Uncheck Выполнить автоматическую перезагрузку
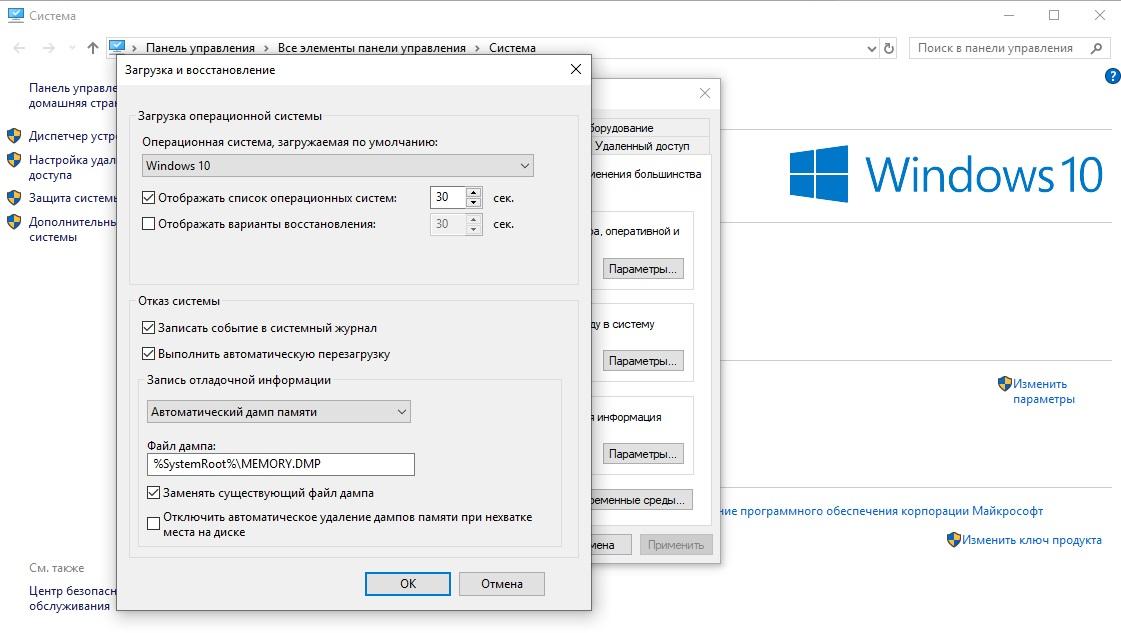The image size is (1121, 633). point(149,353)
